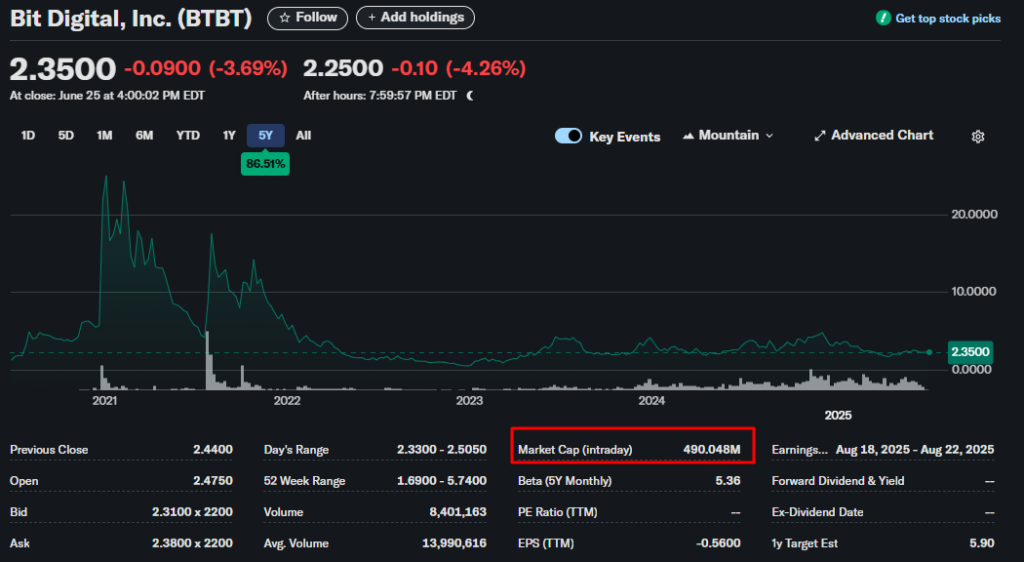Click the truncated Earnings date label
1024x562 pixels.
[x=799, y=450]
